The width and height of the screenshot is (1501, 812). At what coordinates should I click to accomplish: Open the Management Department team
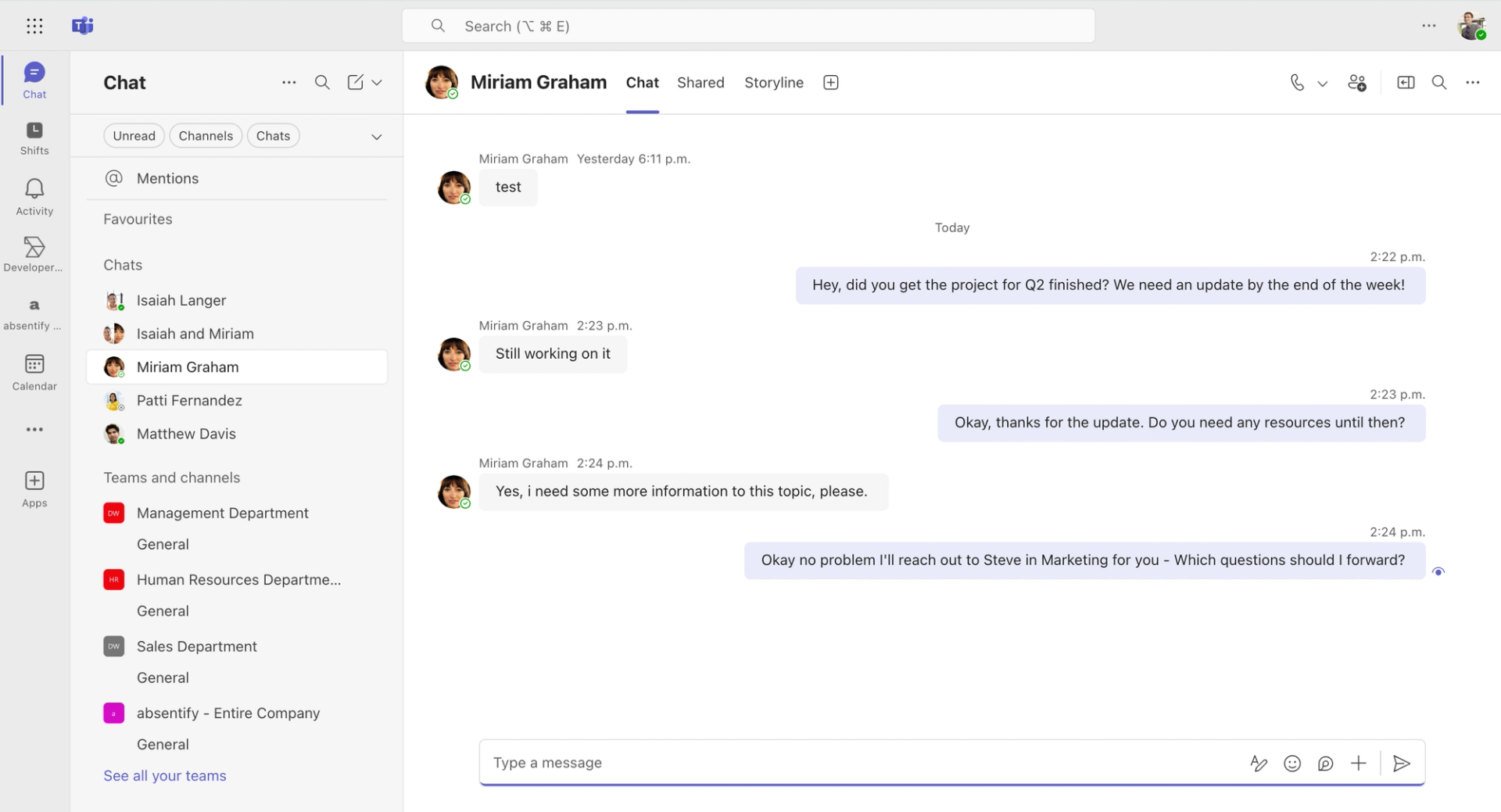(237, 513)
